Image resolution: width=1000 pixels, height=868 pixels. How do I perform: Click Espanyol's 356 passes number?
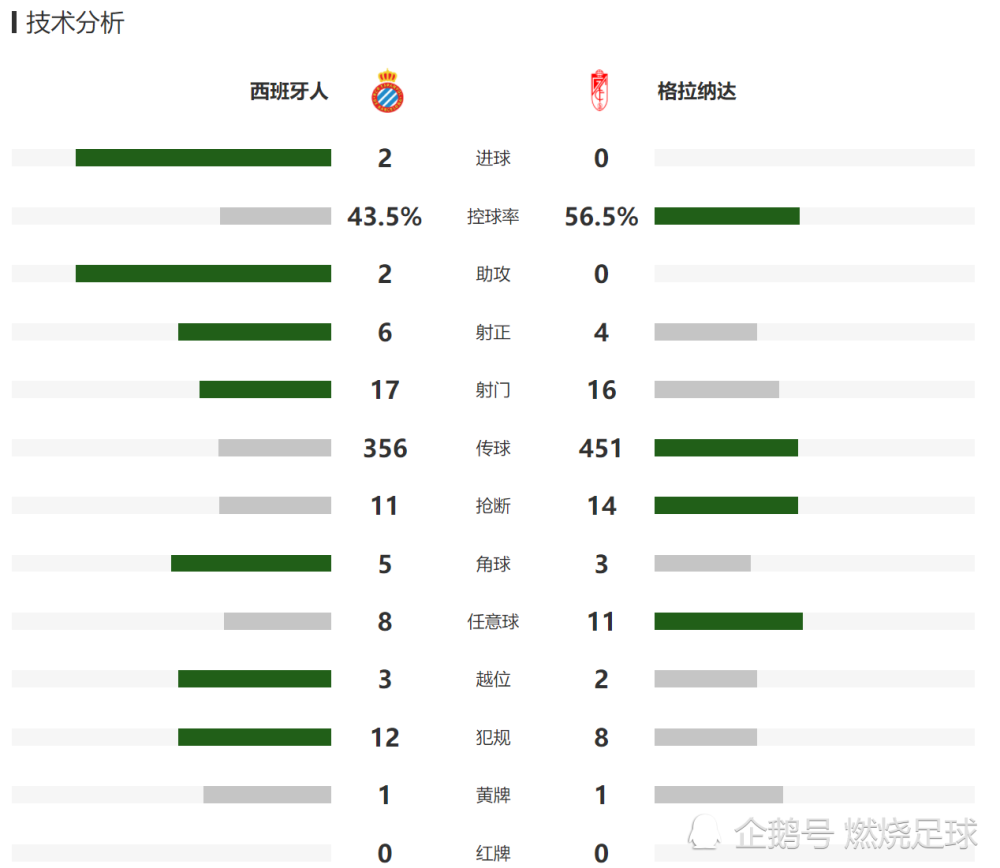click(x=385, y=448)
